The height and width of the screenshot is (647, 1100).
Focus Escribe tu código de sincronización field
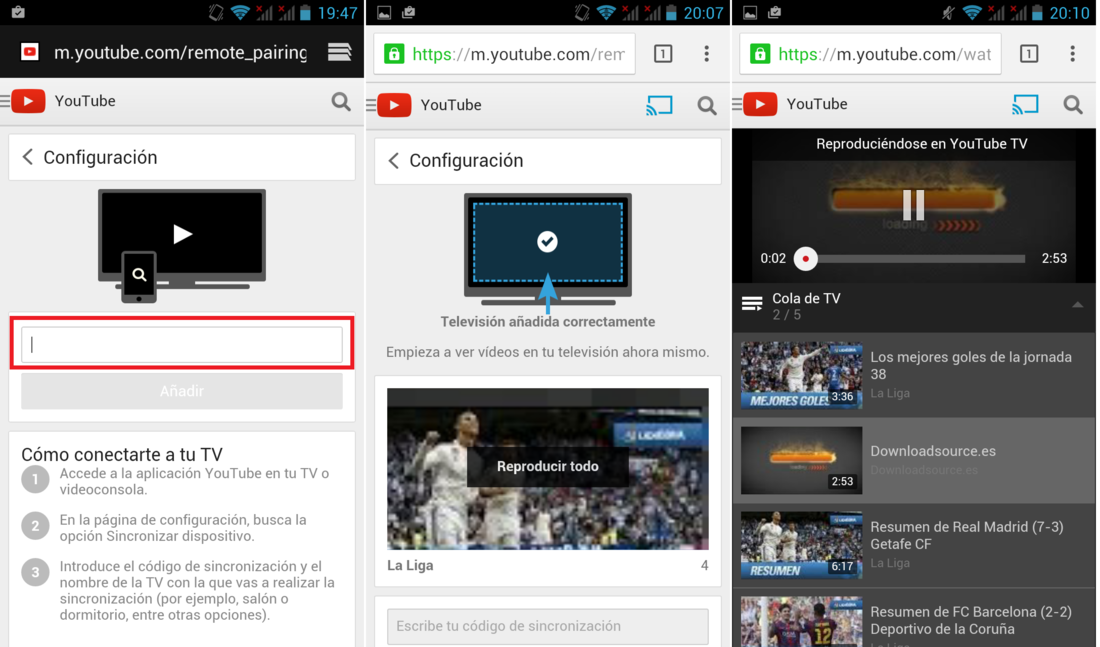click(548, 626)
